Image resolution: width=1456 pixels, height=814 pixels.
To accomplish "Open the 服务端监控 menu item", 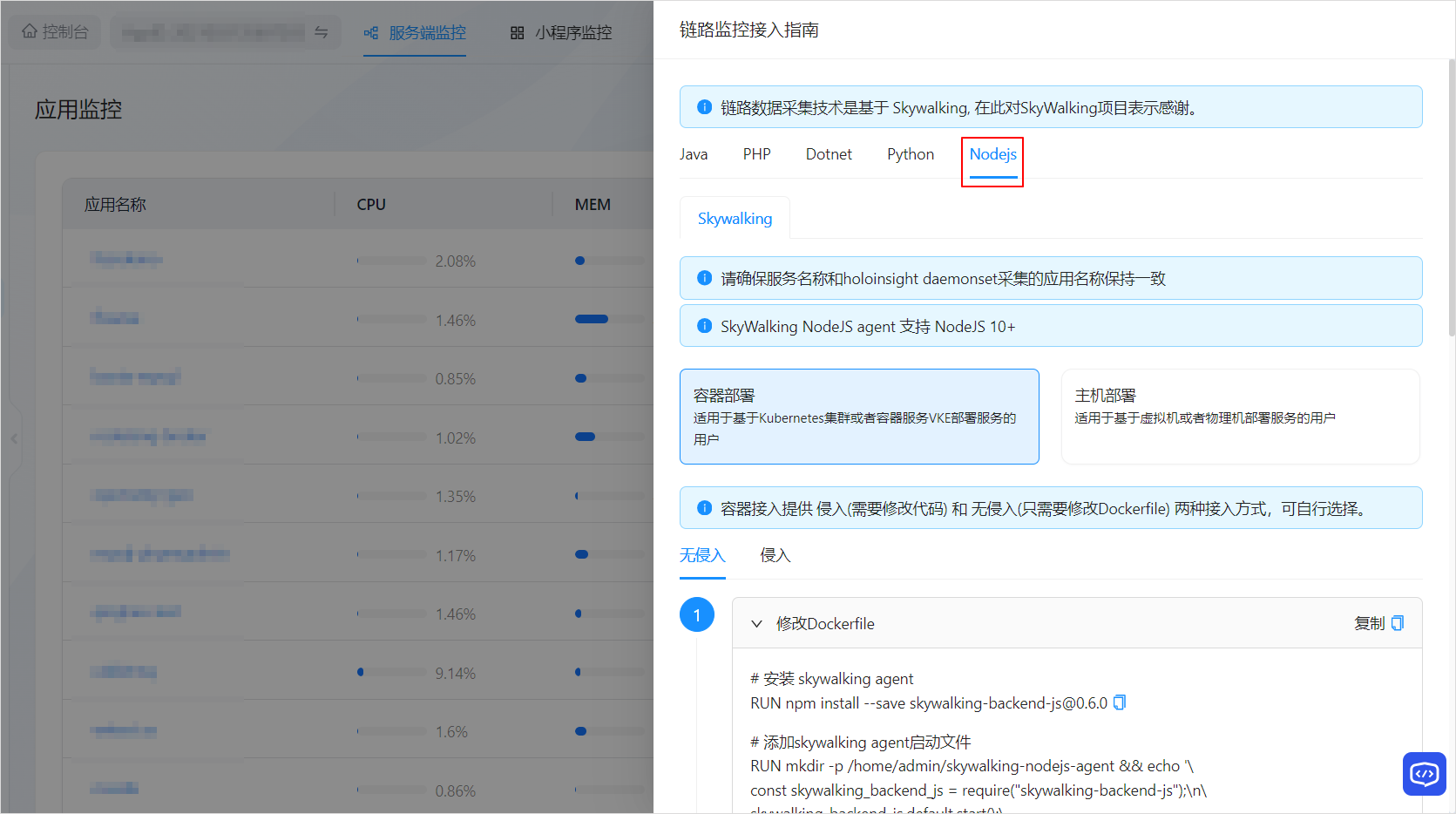I will click(x=415, y=33).
